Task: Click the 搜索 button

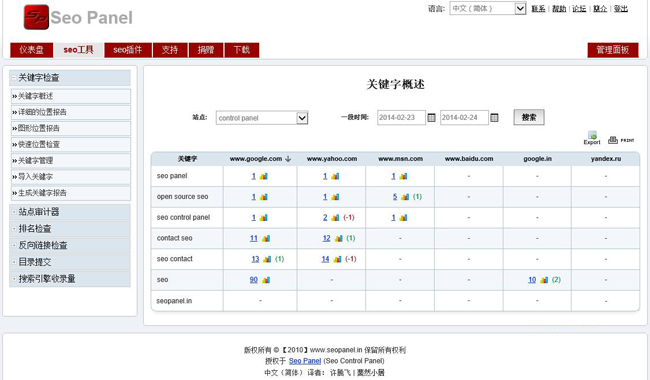Action: pyautogui.click(x=529, y=117)
